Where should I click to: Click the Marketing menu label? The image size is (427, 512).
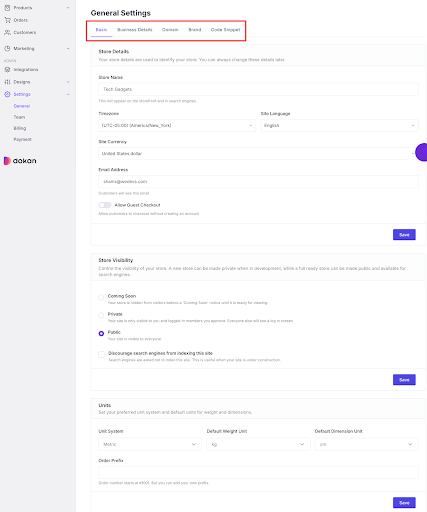point(24,48)
